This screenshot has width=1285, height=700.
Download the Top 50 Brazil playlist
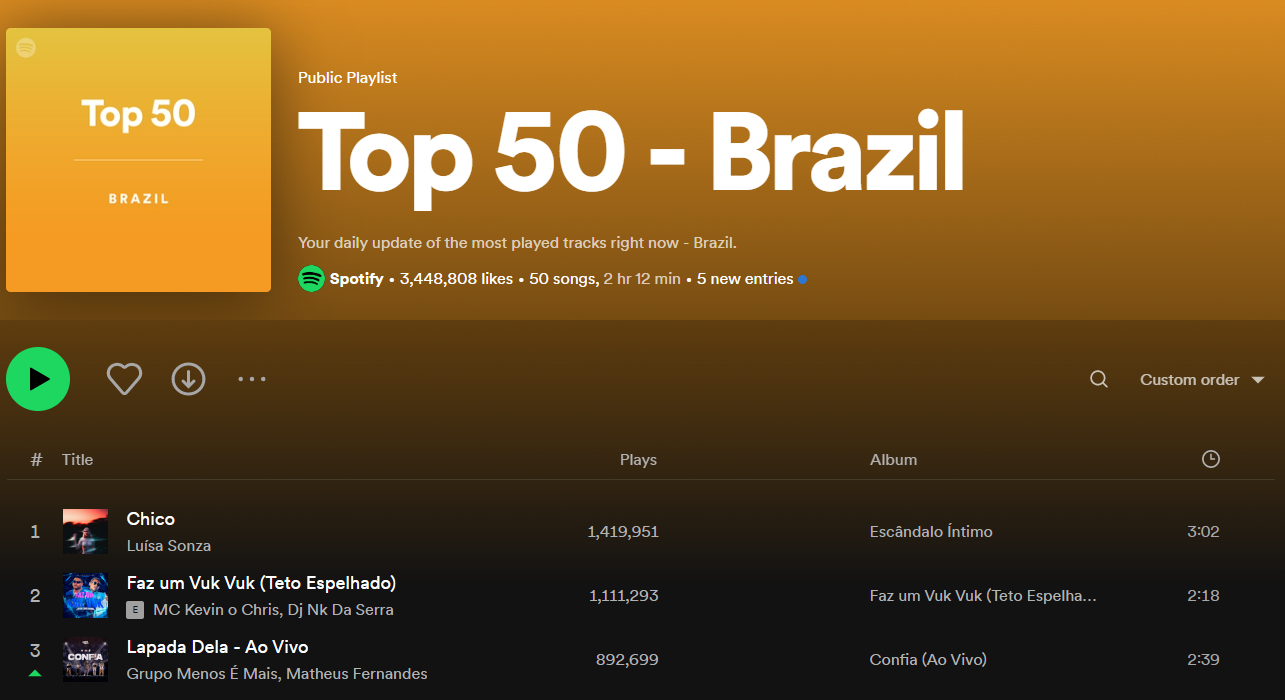[188, 379]
